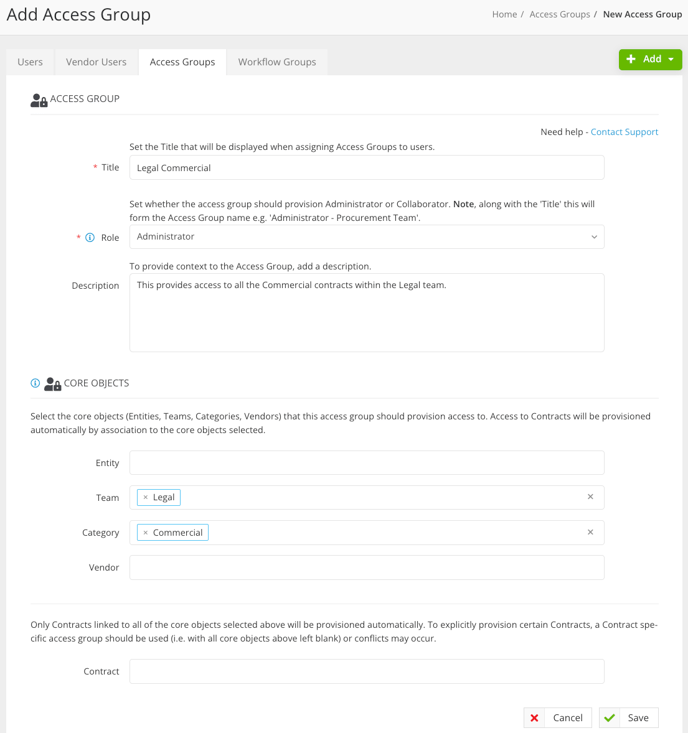Image resolution: width=688 pixels, height=733 pixels.
Task: Click the Core Objects user-lock icon
Action: click(x=52, y=384)
